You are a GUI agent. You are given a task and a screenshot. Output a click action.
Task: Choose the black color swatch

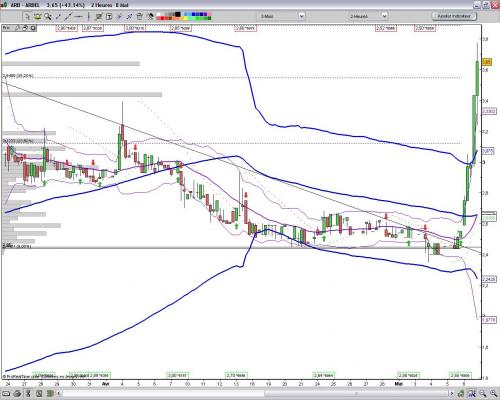178,14
